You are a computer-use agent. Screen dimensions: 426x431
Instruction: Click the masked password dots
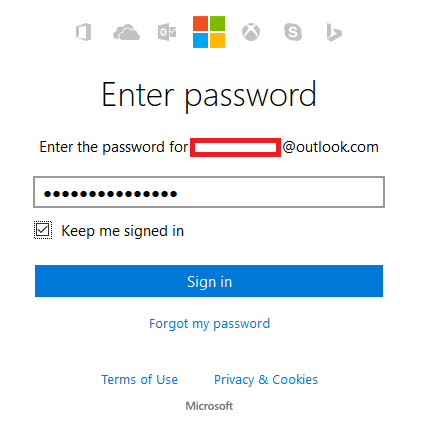[110, 194]
